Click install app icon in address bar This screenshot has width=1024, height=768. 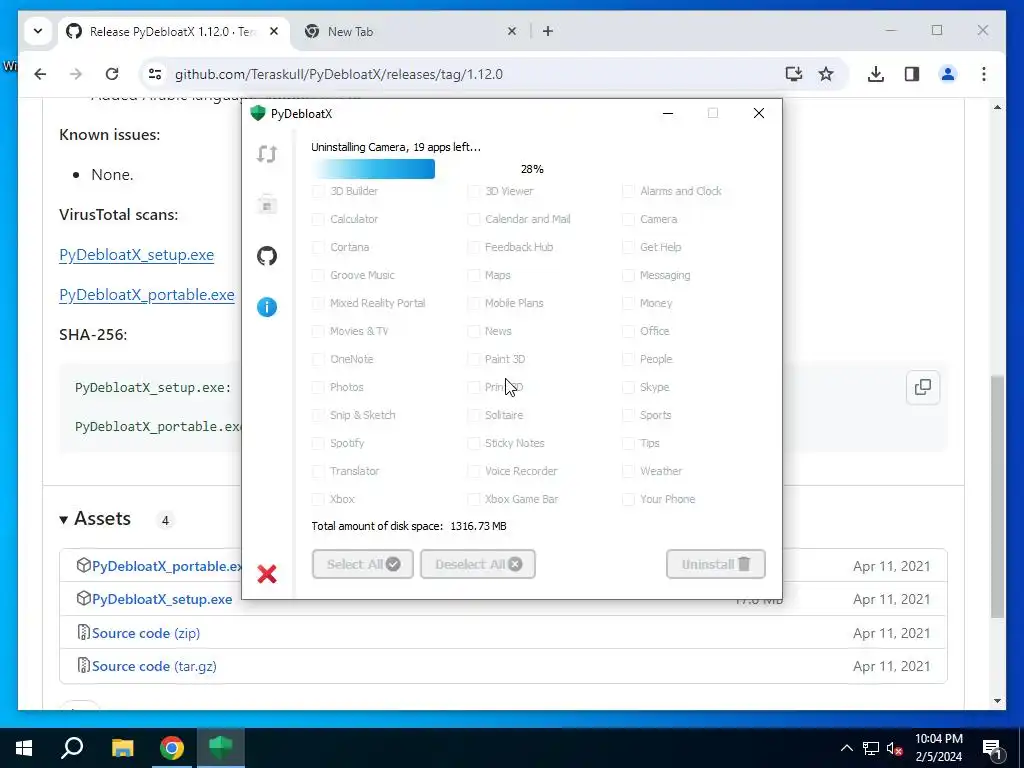pyautogui.click(x=793, y=74)
